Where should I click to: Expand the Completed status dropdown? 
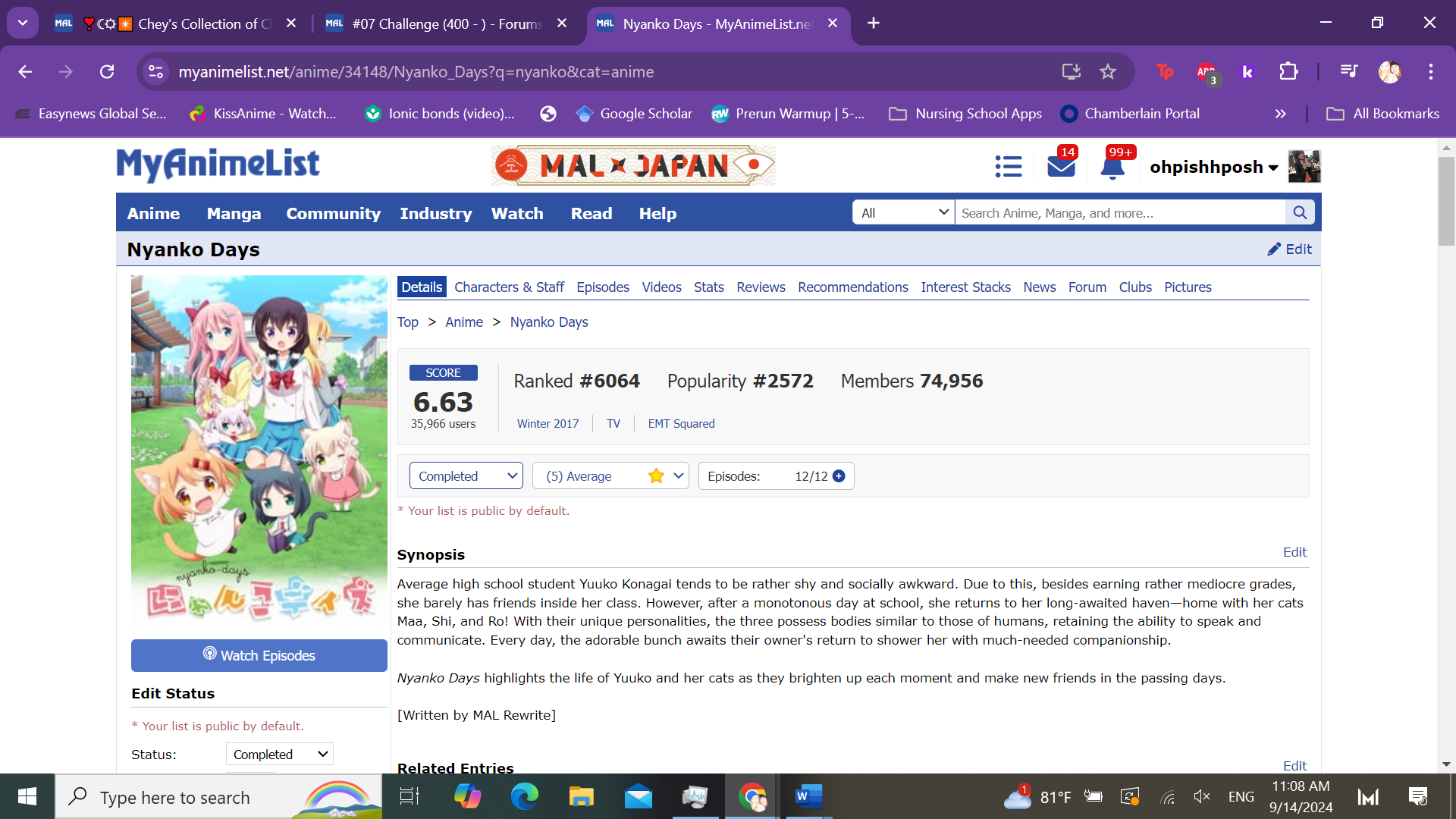[466, 476]
